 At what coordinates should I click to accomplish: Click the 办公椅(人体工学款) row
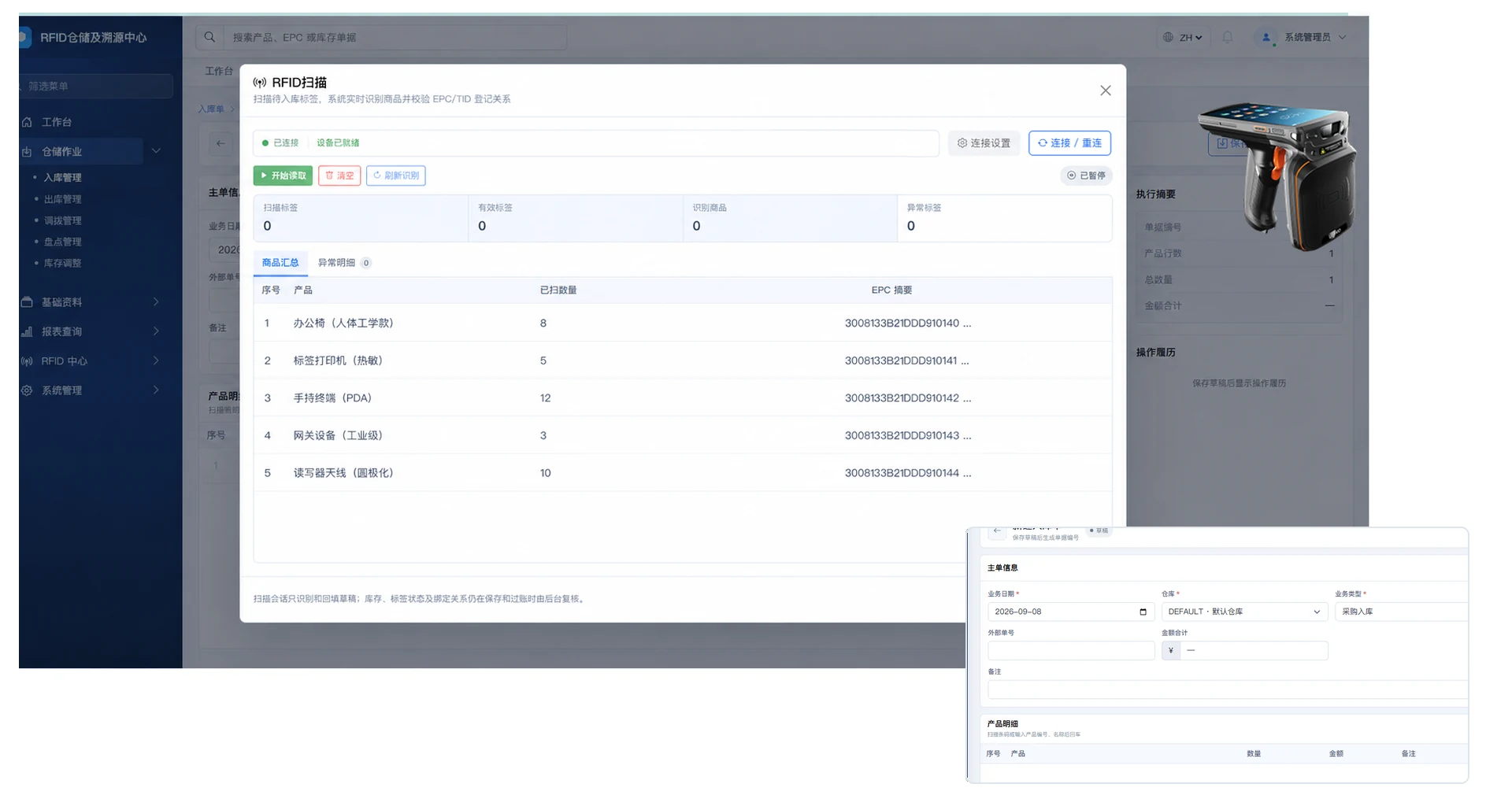[x=683, y=323]
